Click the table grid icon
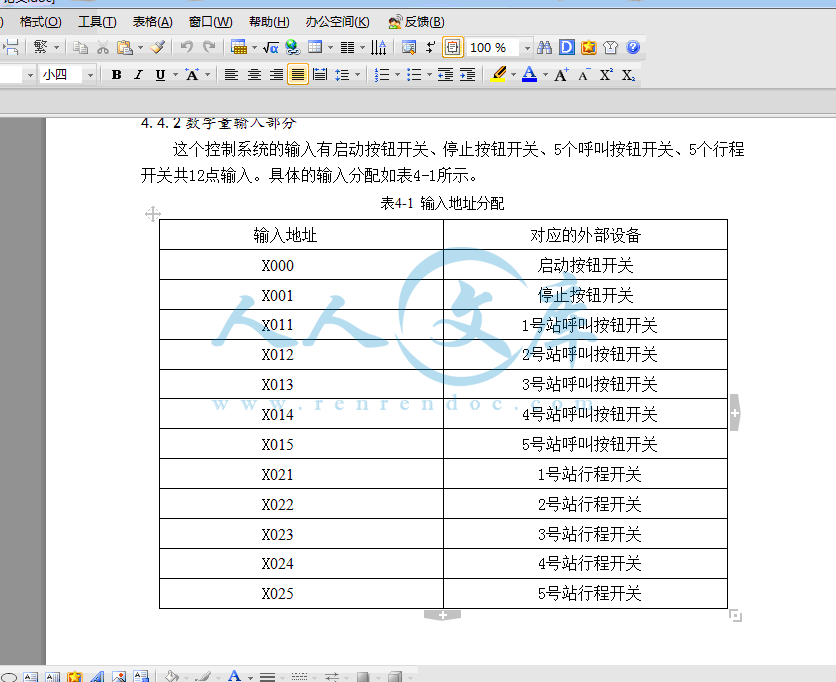The height and width of the screenshot is (682, 836). [x=315, y=47]
